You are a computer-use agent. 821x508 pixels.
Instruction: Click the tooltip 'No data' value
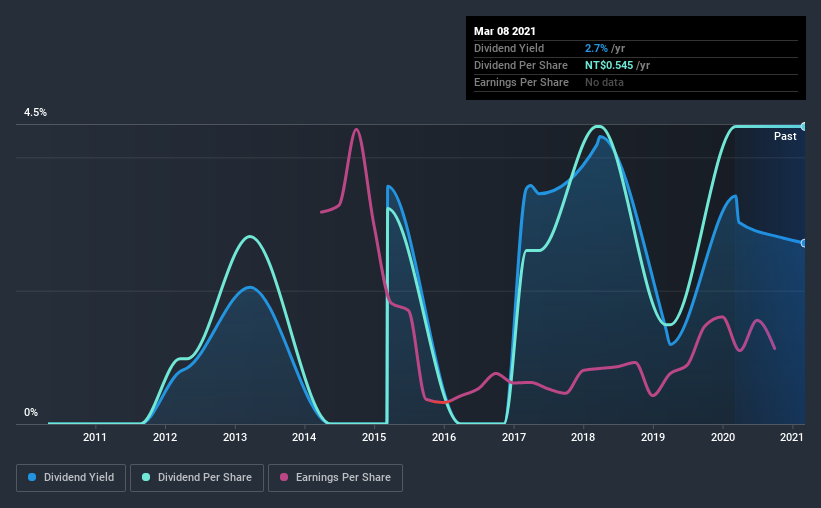coord(604,82)
